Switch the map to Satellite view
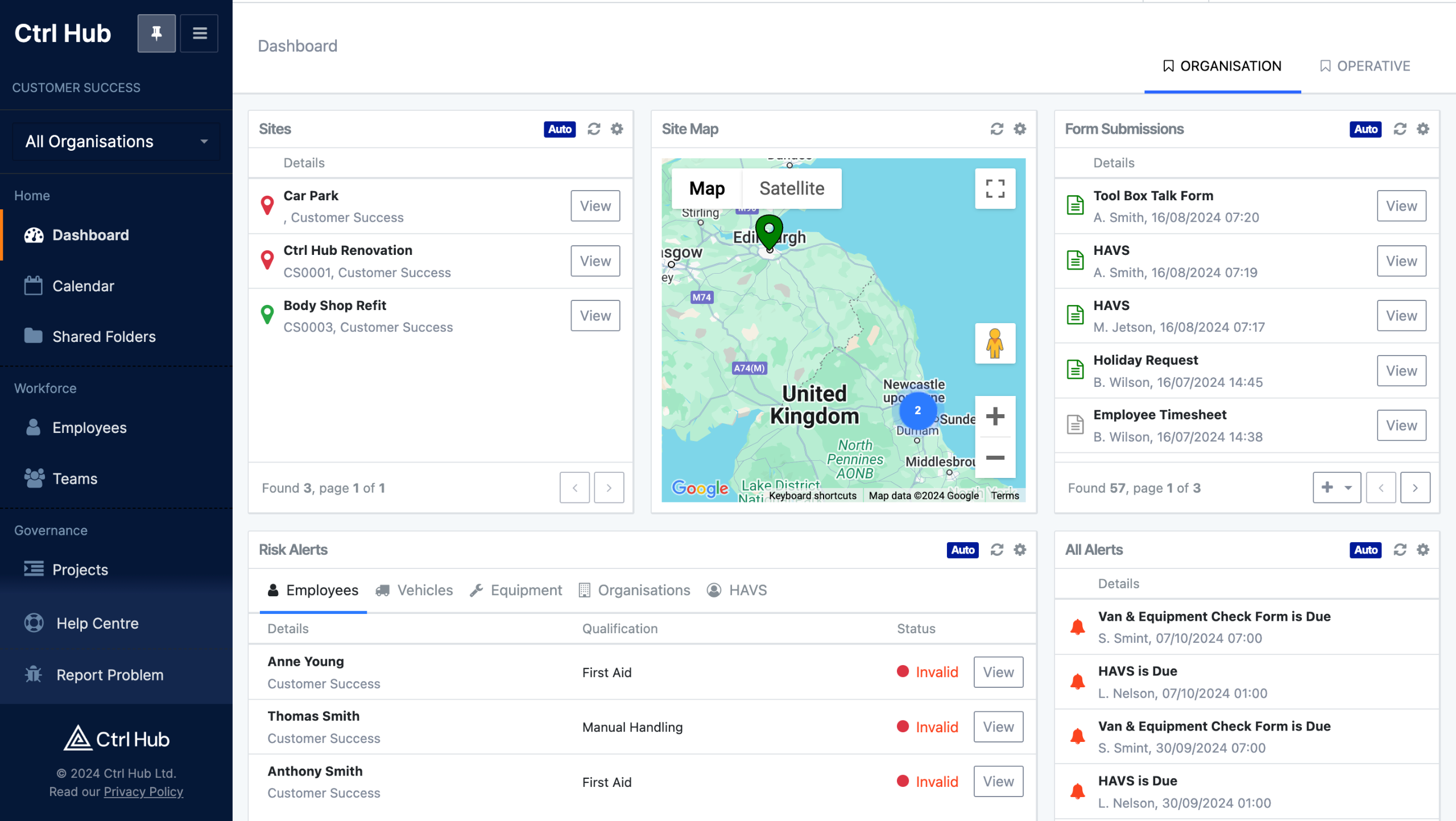Image resolution: width=1456 pixels, height=821 pixels. click(791, 188)
